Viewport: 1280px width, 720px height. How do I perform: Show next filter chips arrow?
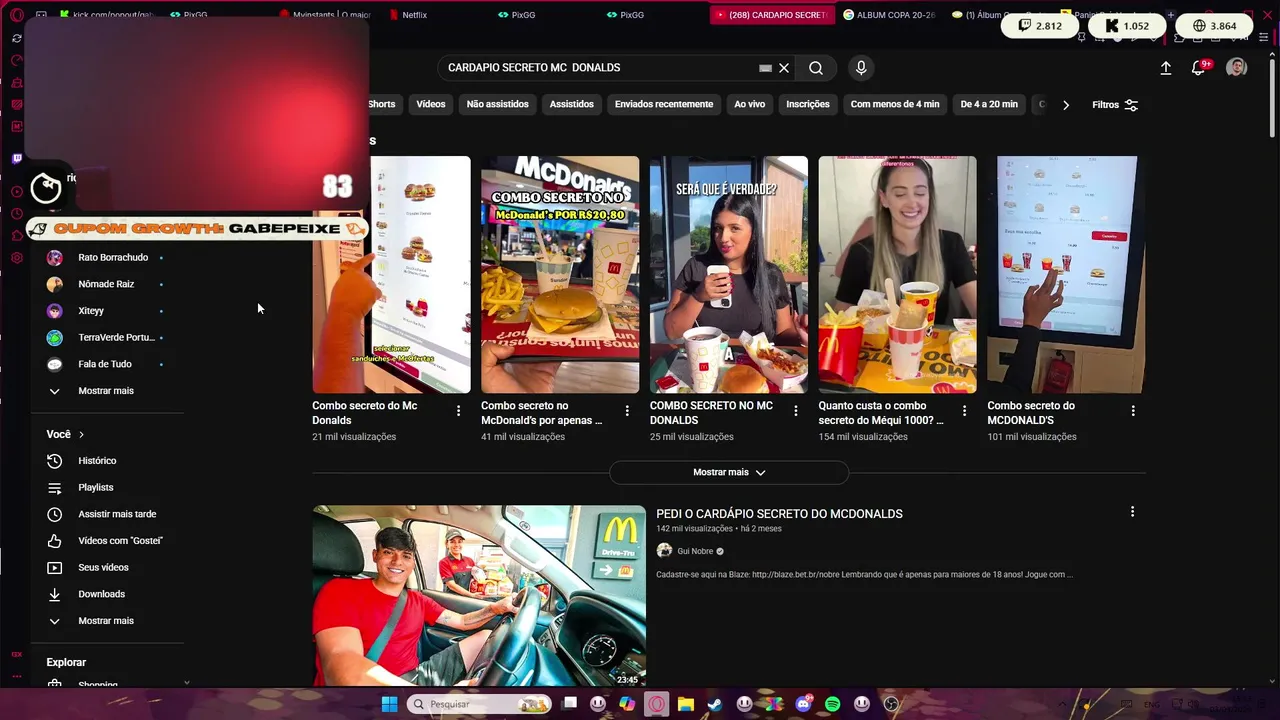point(1066,105)
